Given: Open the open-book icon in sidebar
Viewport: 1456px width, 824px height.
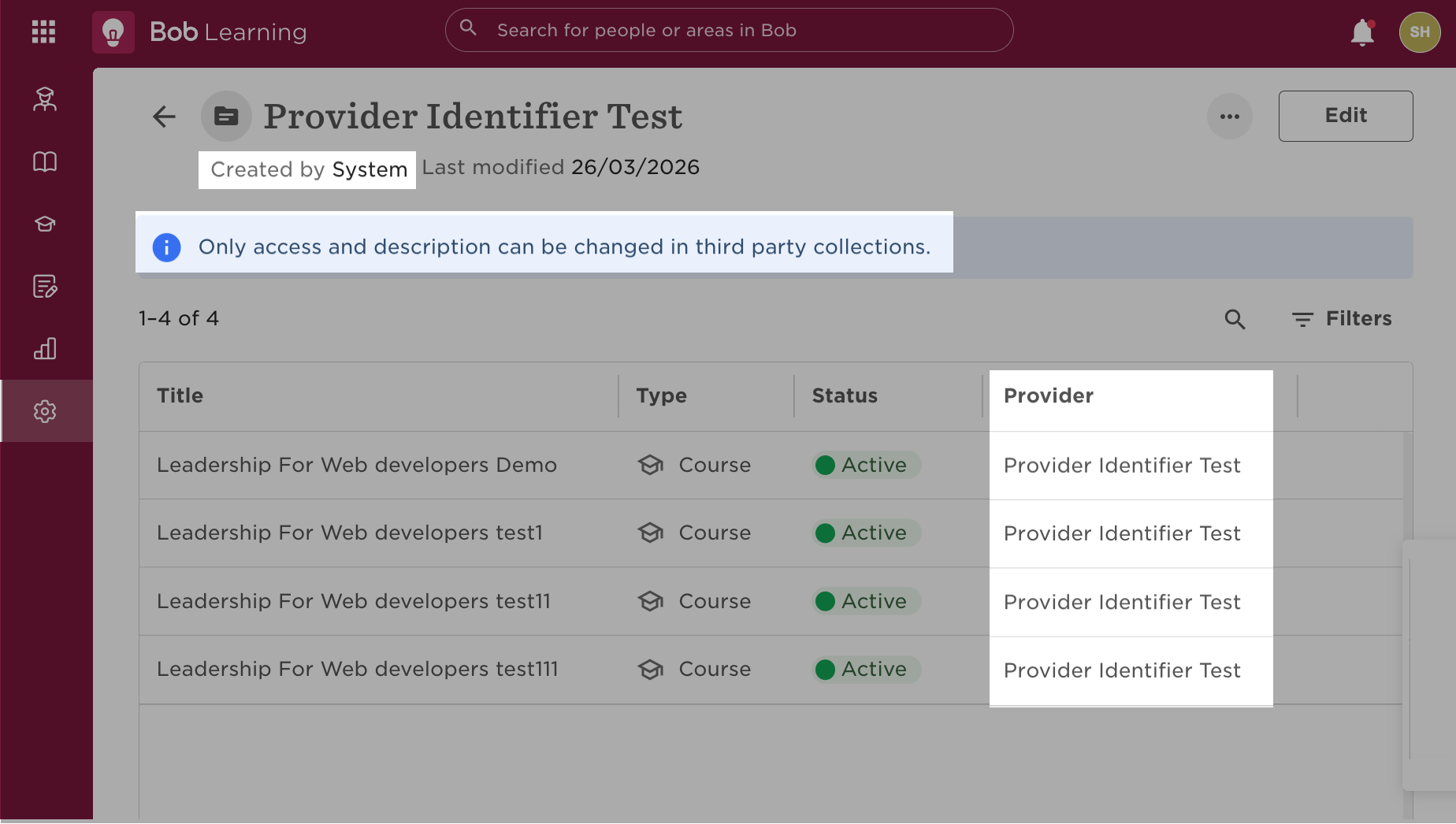Looking at the screenshot, I should pyautogui.click(x=45, y=161).
